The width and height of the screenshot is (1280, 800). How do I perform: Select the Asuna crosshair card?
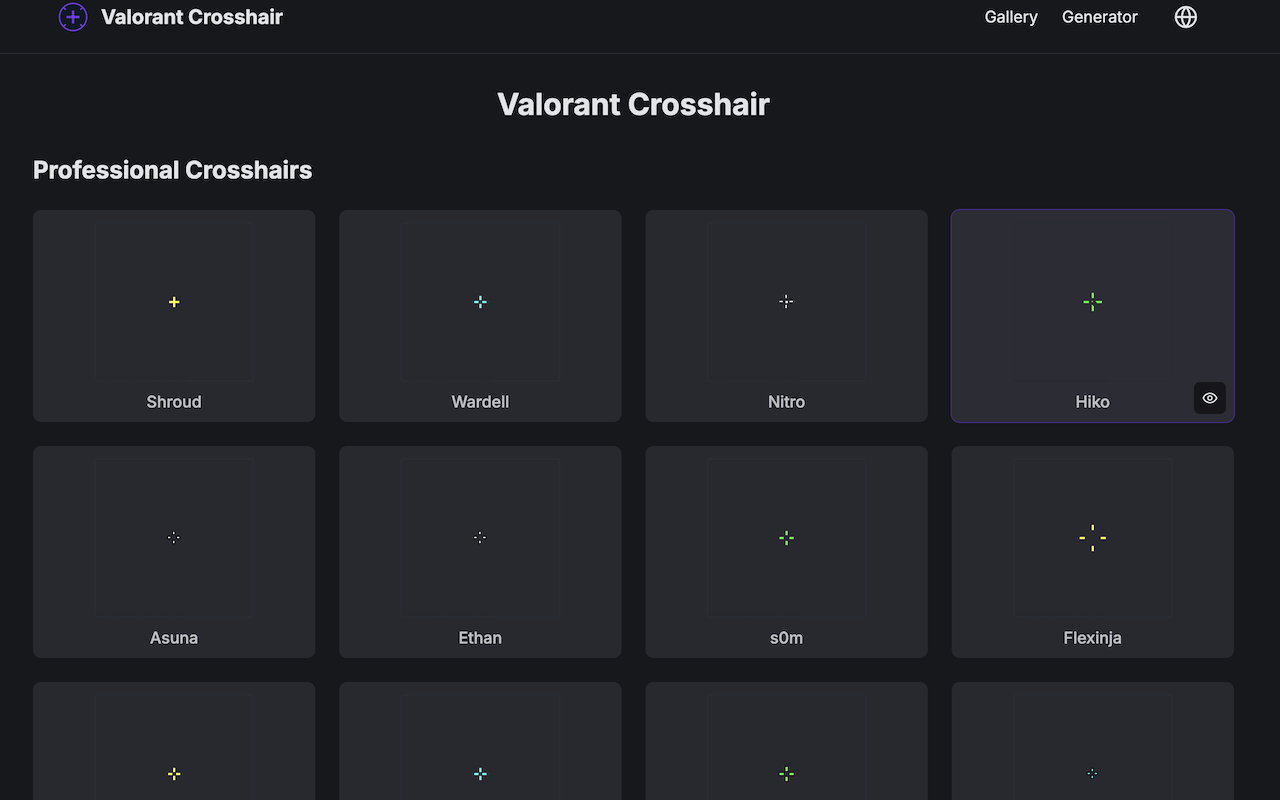[174, 552]
